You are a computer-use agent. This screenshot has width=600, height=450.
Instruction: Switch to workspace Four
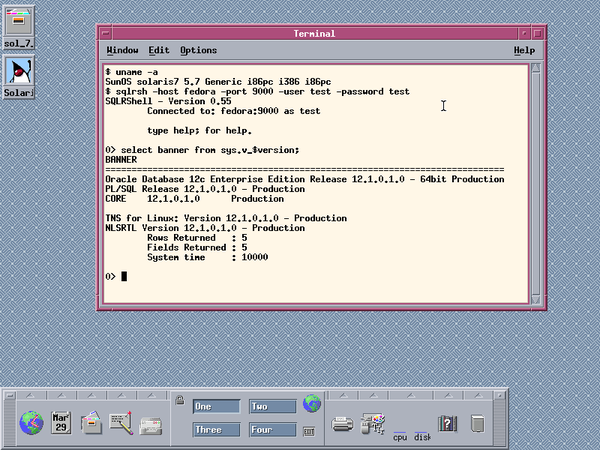point(272,430)
